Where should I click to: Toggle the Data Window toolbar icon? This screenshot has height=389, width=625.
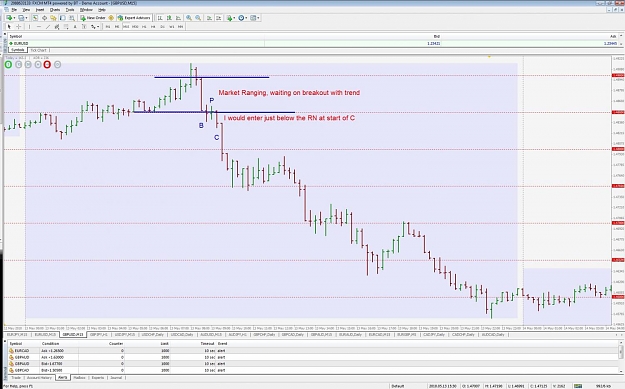coord(44,18)
